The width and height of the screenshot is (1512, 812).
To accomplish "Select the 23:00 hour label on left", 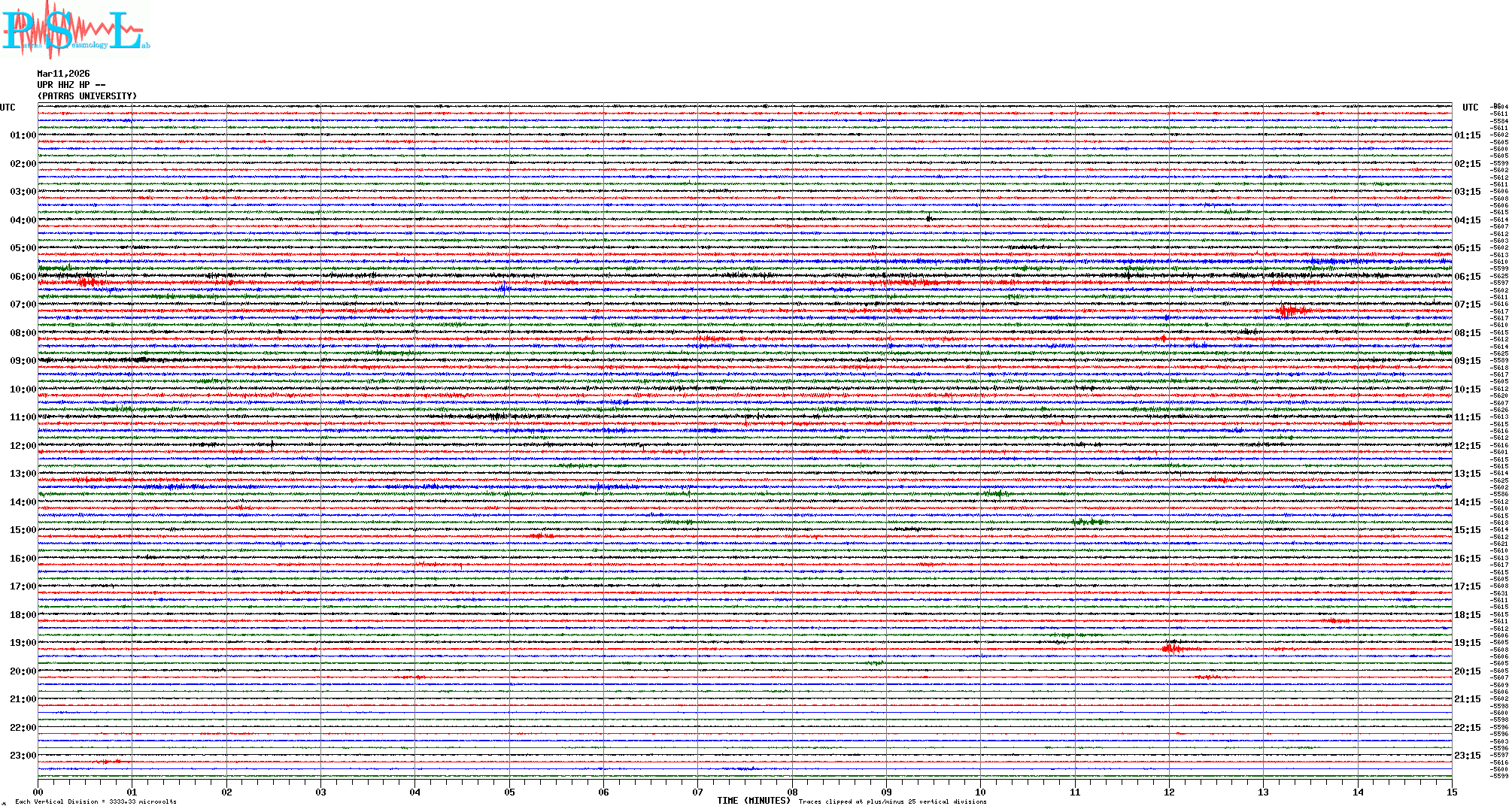I will 23,756.
